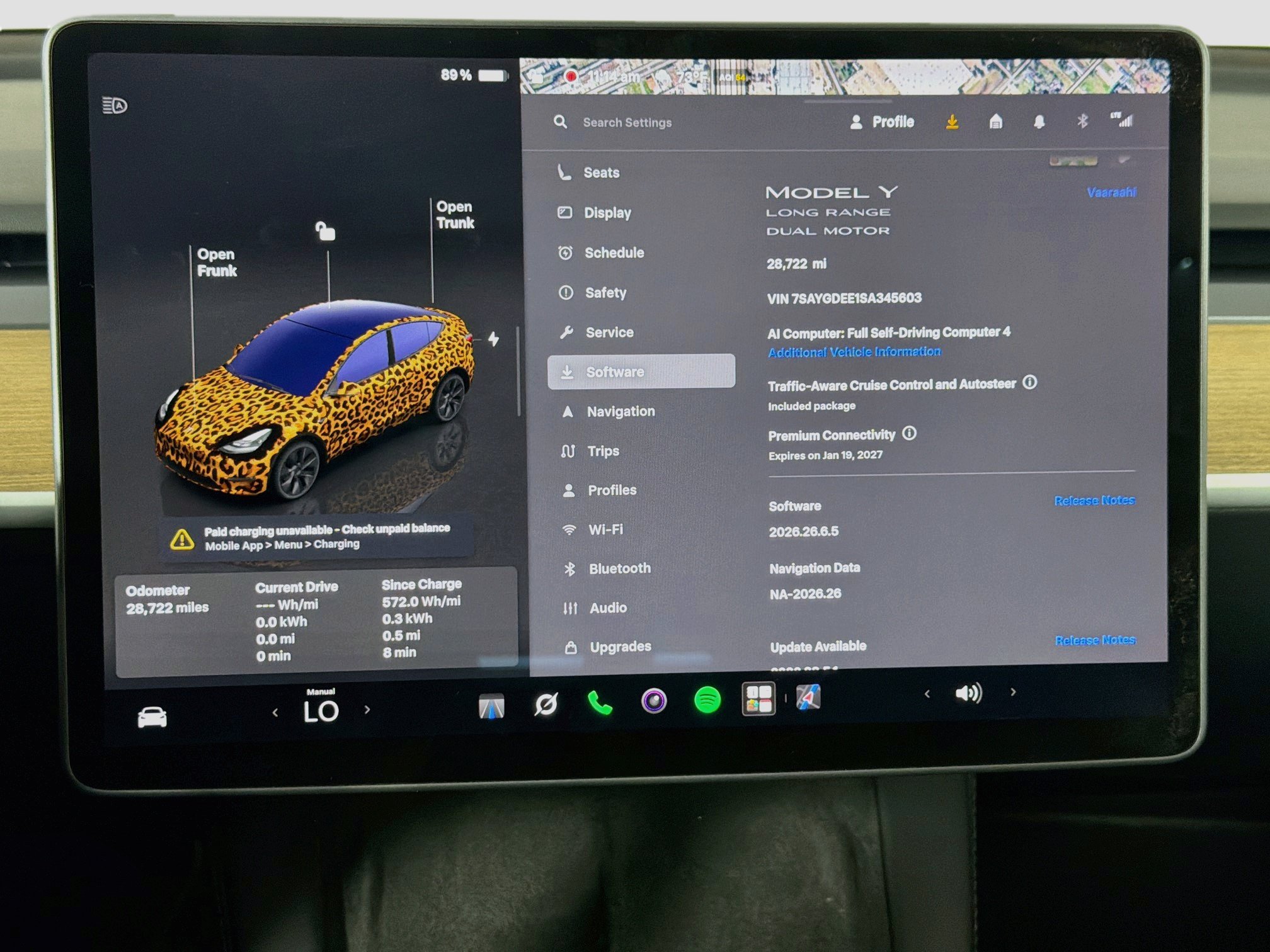Viewport: 1270px width, 952px height.
Task: Tap the wiper control icon
Action: 546,703
